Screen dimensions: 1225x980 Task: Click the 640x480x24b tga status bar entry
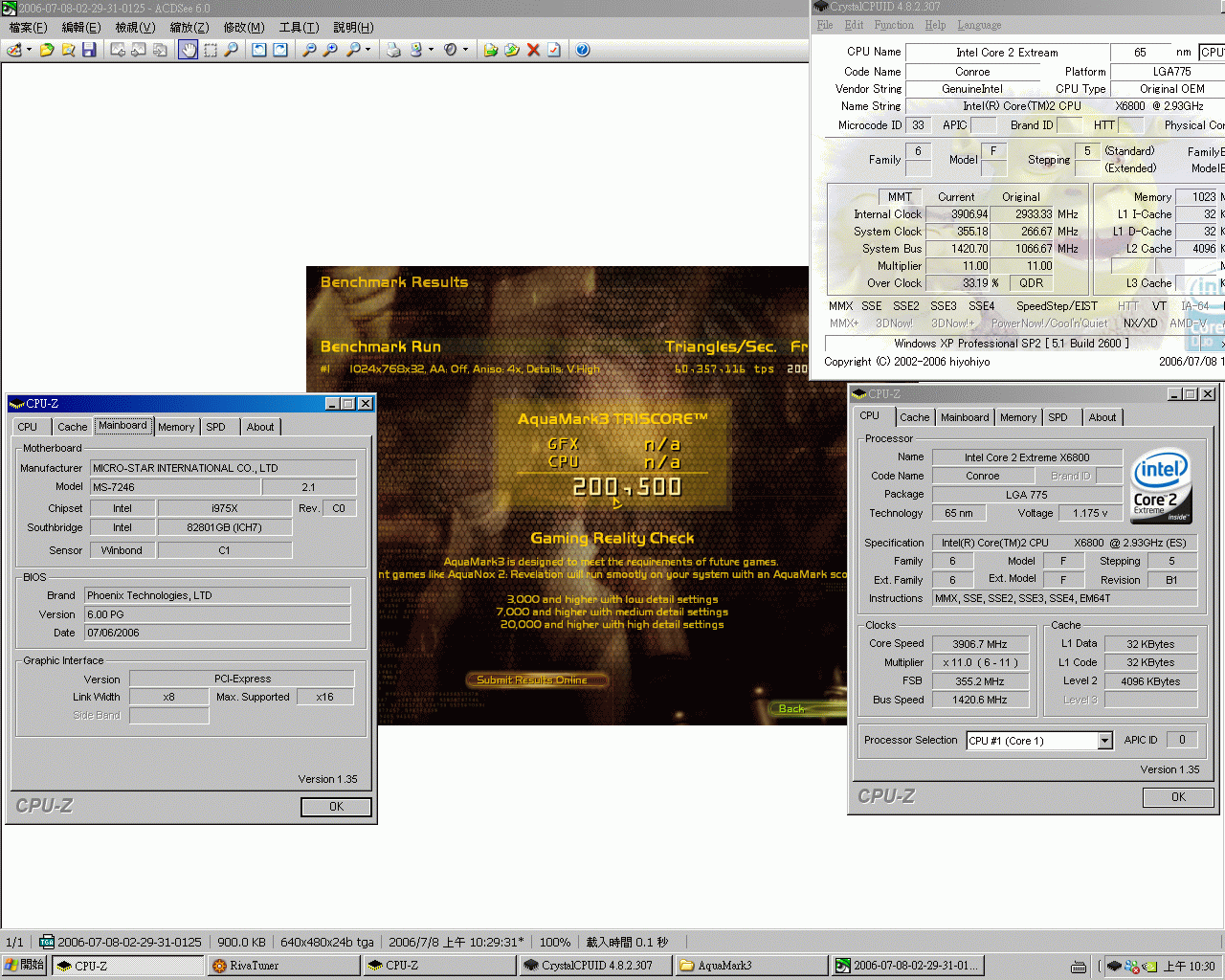click(326, 942)
